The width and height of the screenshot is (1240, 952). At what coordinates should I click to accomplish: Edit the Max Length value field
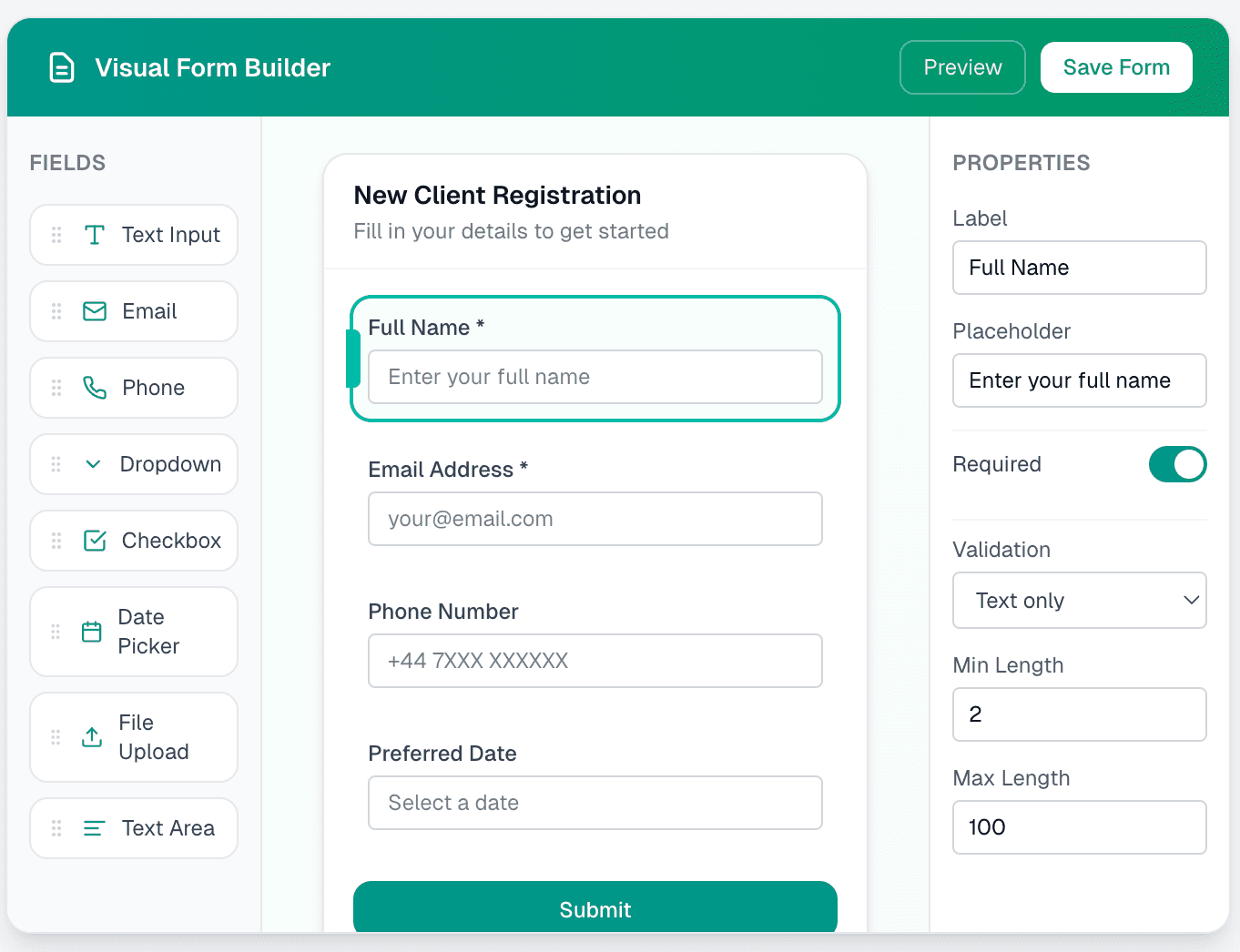pos(1079,827)
